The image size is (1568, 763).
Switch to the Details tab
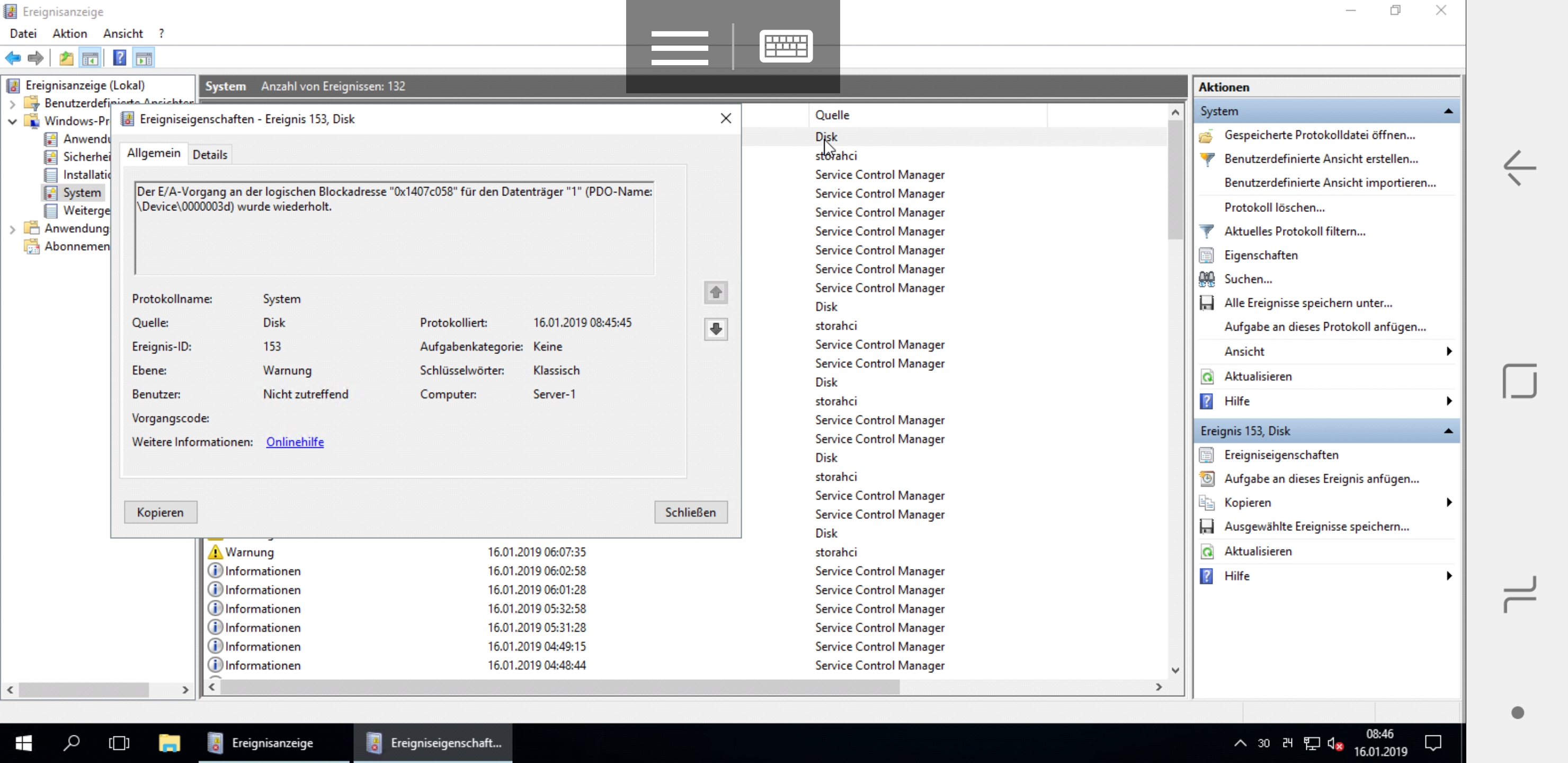coord(210,155)
